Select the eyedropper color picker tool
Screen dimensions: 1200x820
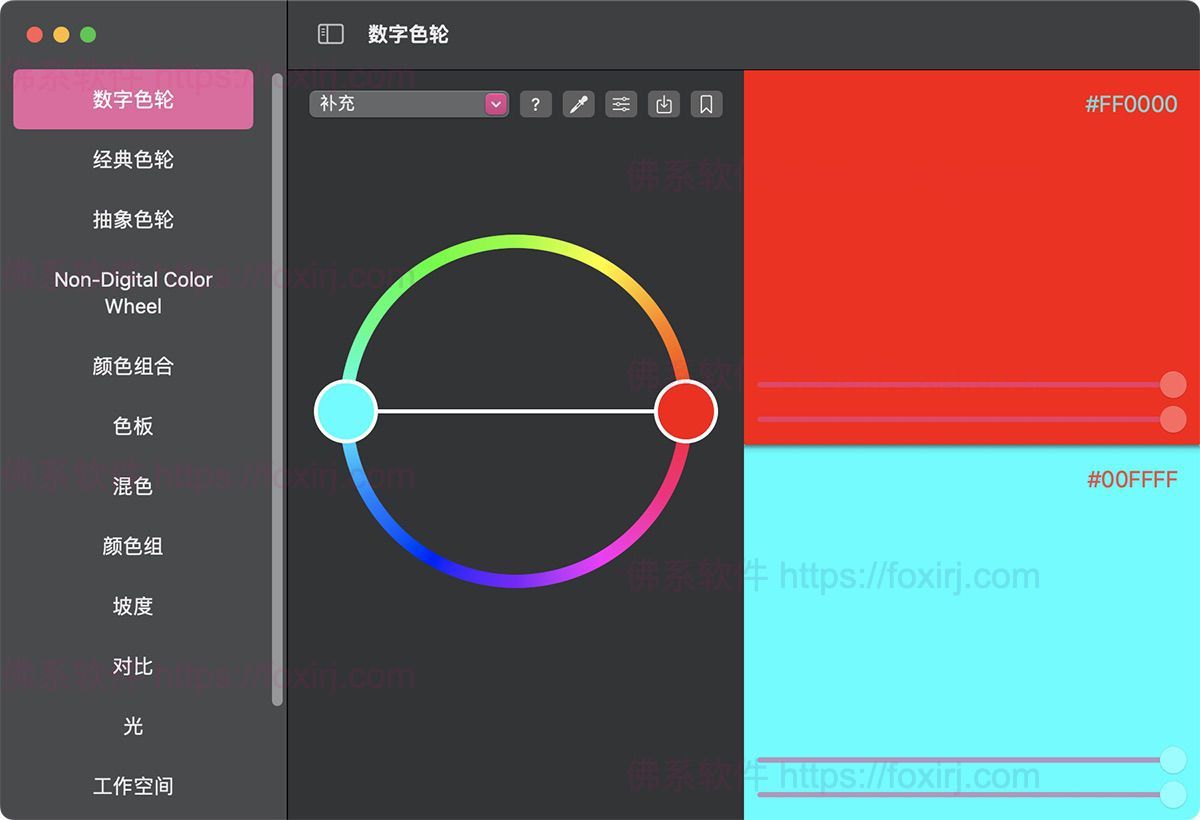[x=578, y=103]
